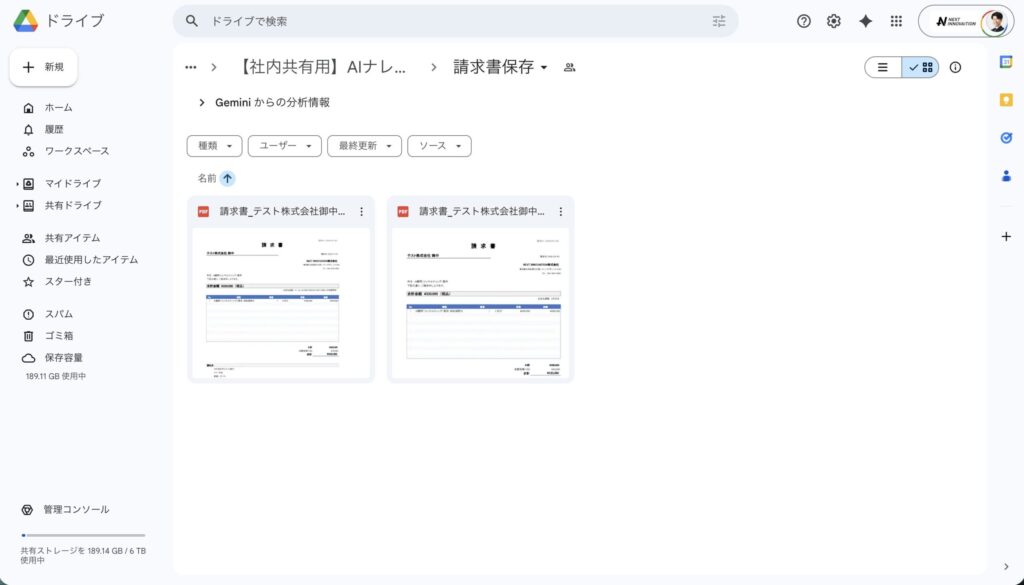Open the settings gear icon
The height and width of the screenshot is (585, 1024).
pos(834,21)
